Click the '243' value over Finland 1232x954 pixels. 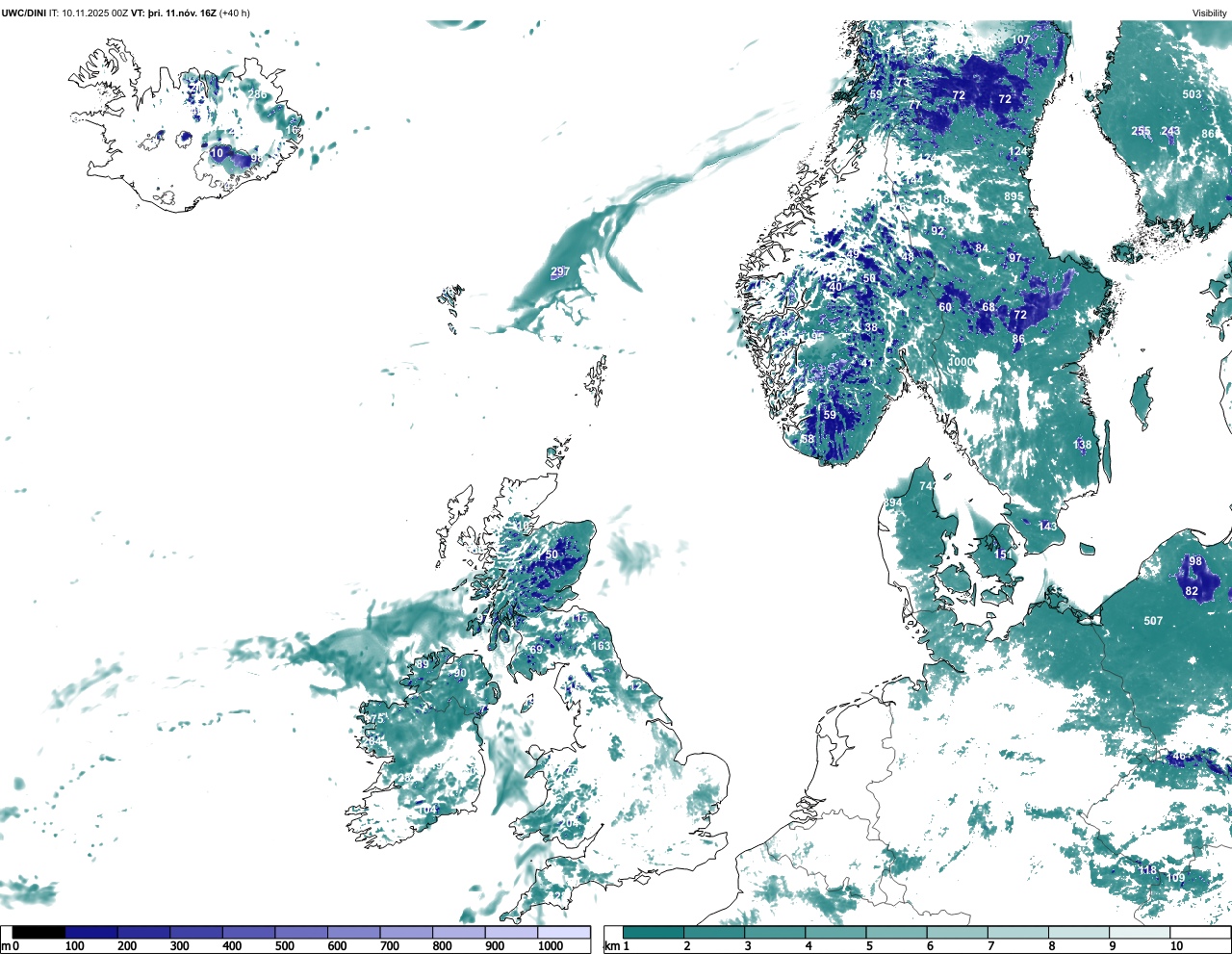click(x=1170, y=131)
